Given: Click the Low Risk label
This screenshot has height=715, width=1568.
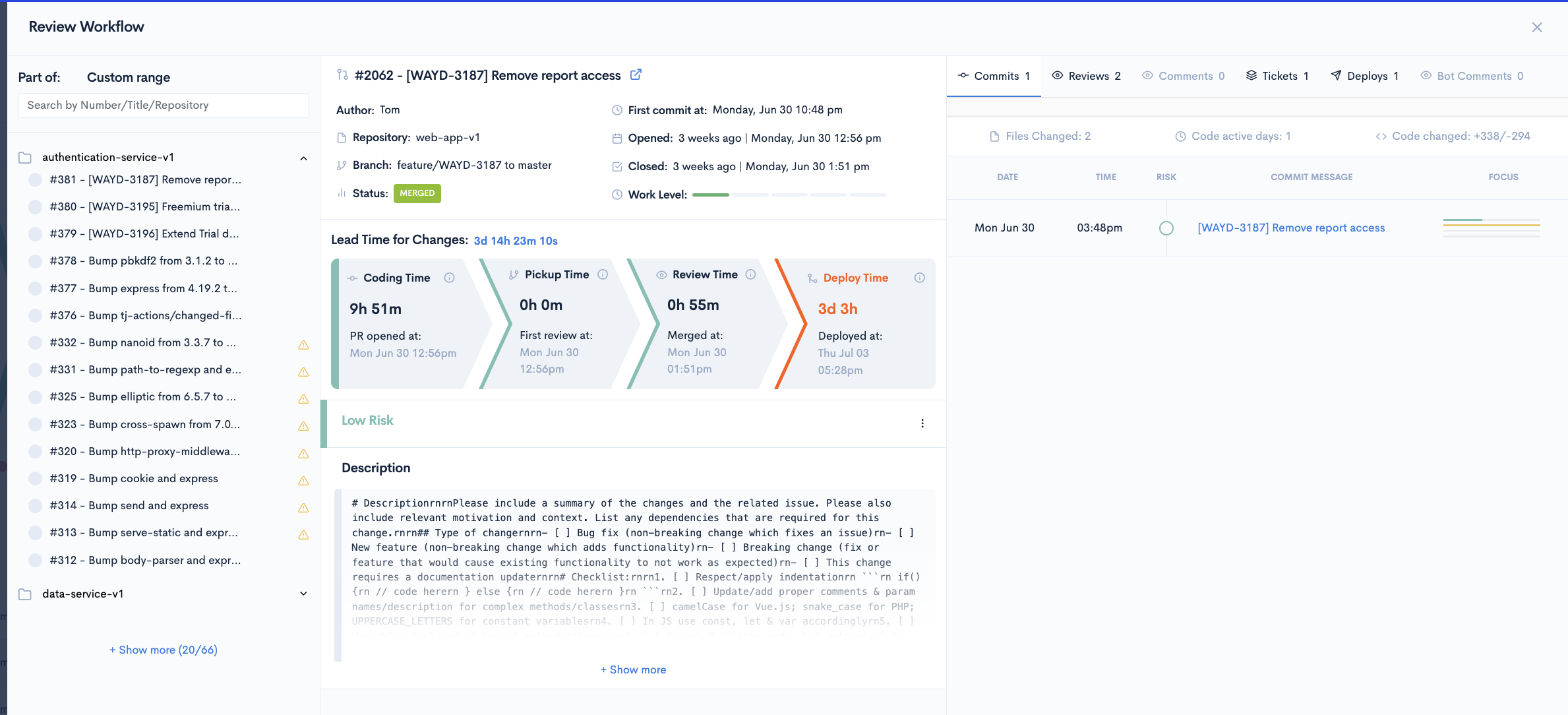Looking at the screenshot, I should coord(367,420).
